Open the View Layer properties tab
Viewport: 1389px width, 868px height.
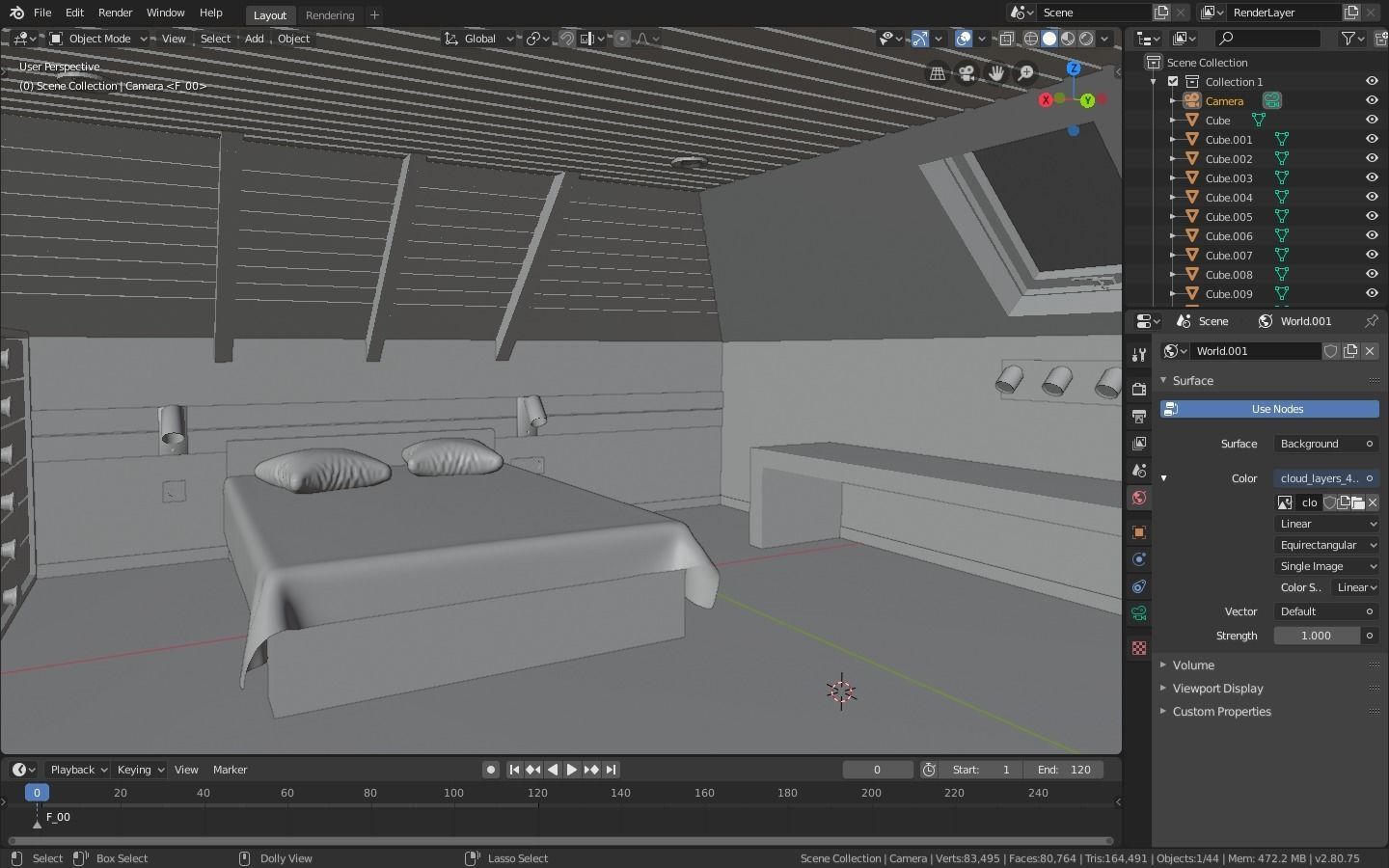coord(1139,444)
